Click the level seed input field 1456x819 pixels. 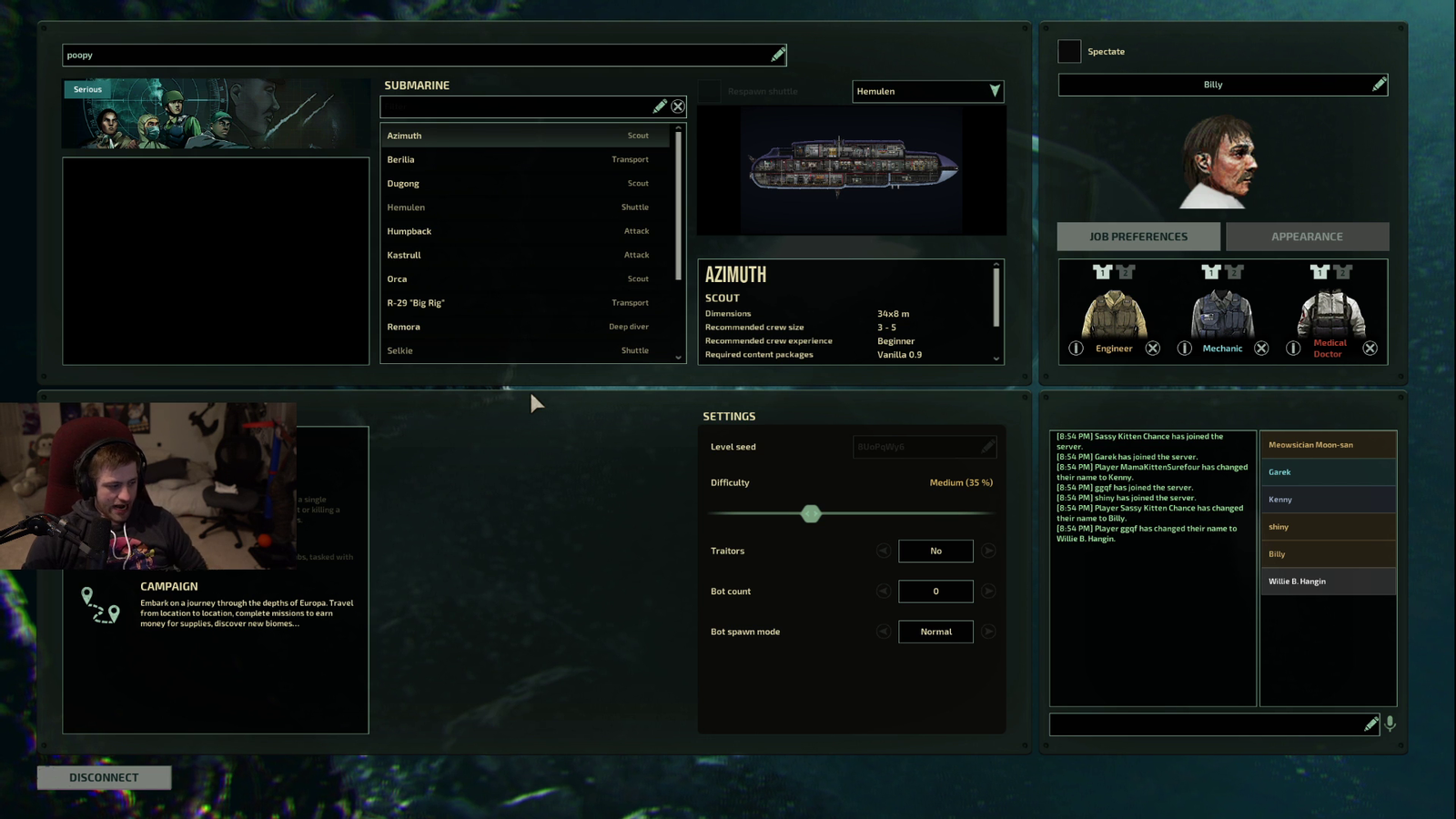click(925, 447)
